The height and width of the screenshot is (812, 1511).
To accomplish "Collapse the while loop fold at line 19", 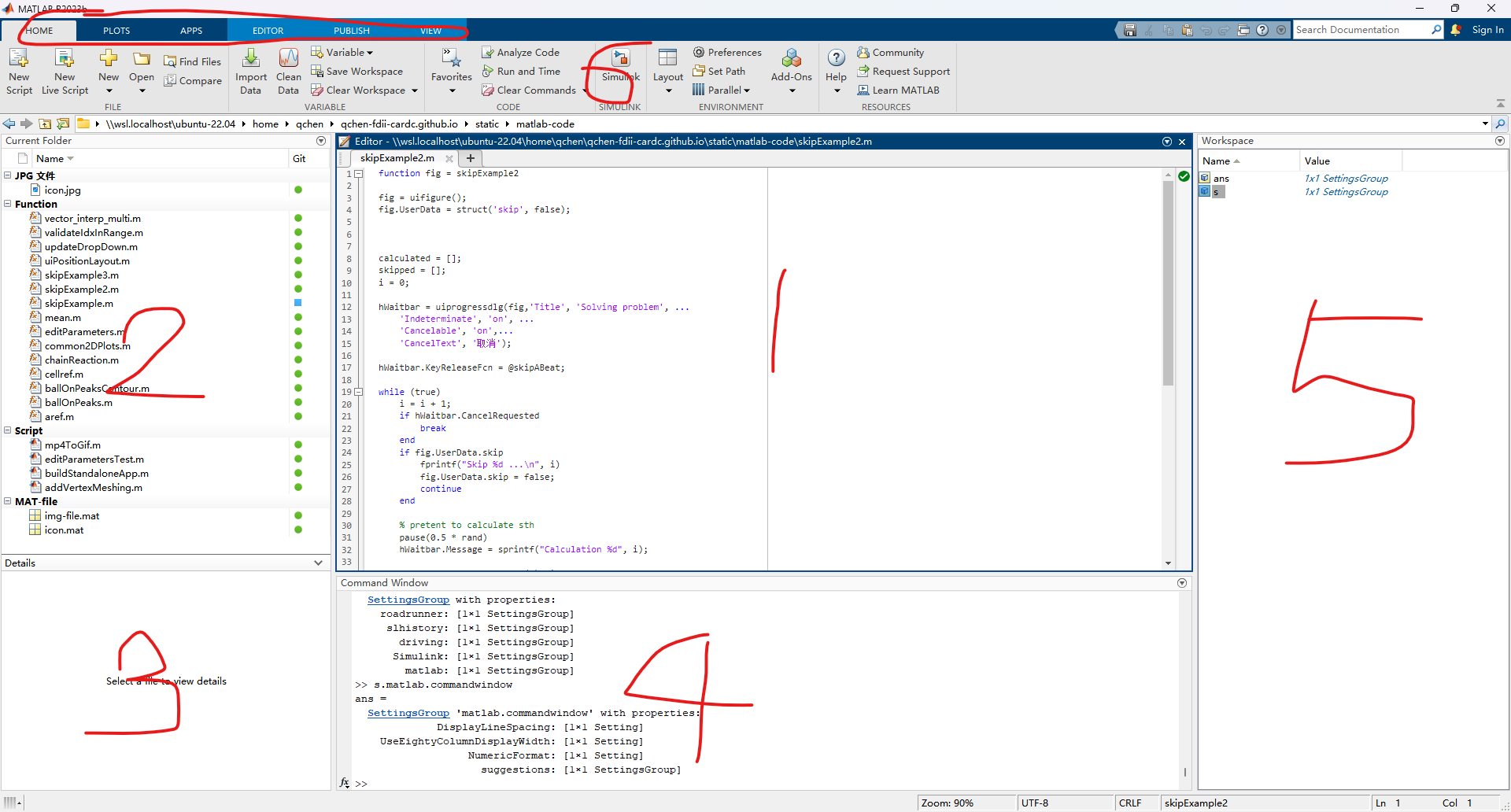I will (x=358, y=392).
